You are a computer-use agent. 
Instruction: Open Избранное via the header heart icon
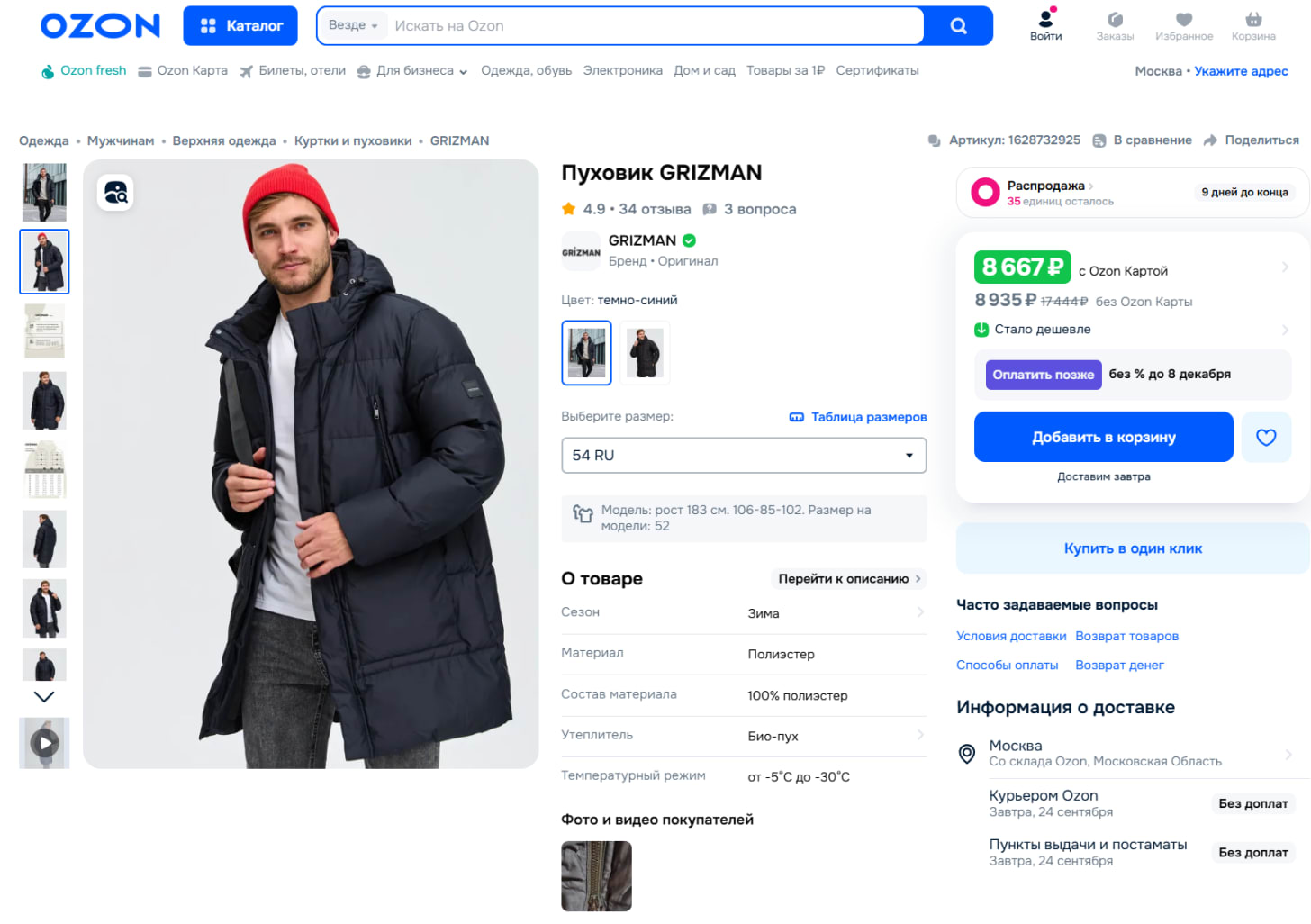(x=1184, y=19)
